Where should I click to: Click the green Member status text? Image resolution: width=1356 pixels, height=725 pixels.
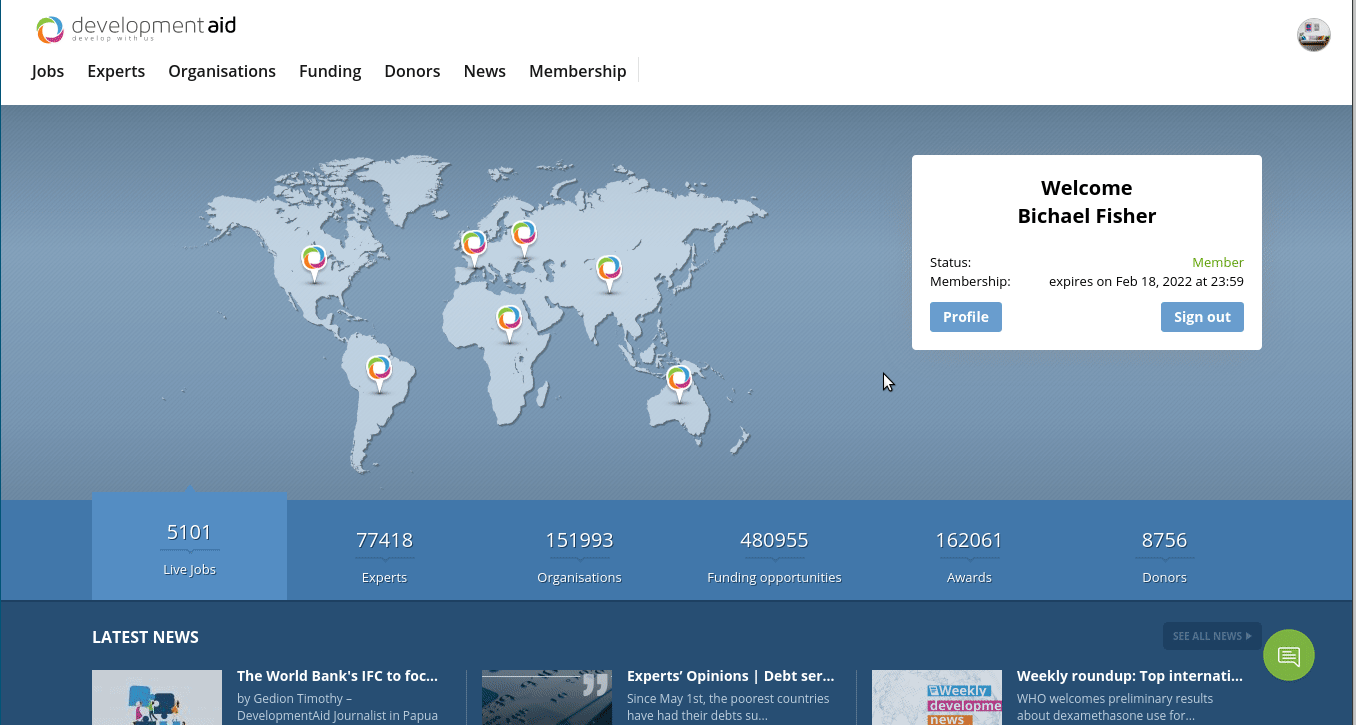tap(1218, 263)
